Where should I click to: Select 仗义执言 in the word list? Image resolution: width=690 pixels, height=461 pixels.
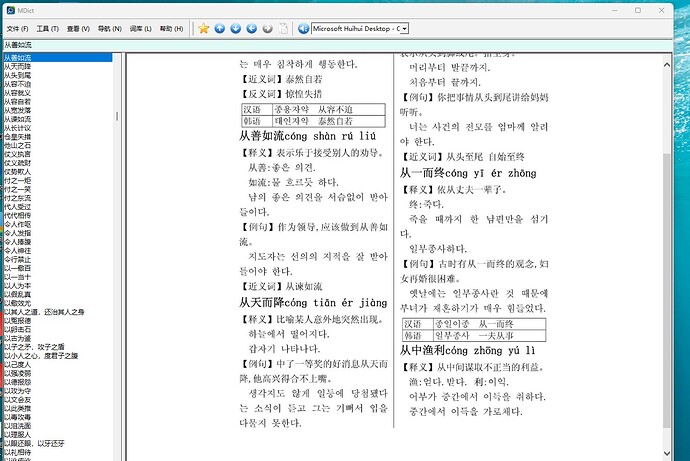(18, 154)
